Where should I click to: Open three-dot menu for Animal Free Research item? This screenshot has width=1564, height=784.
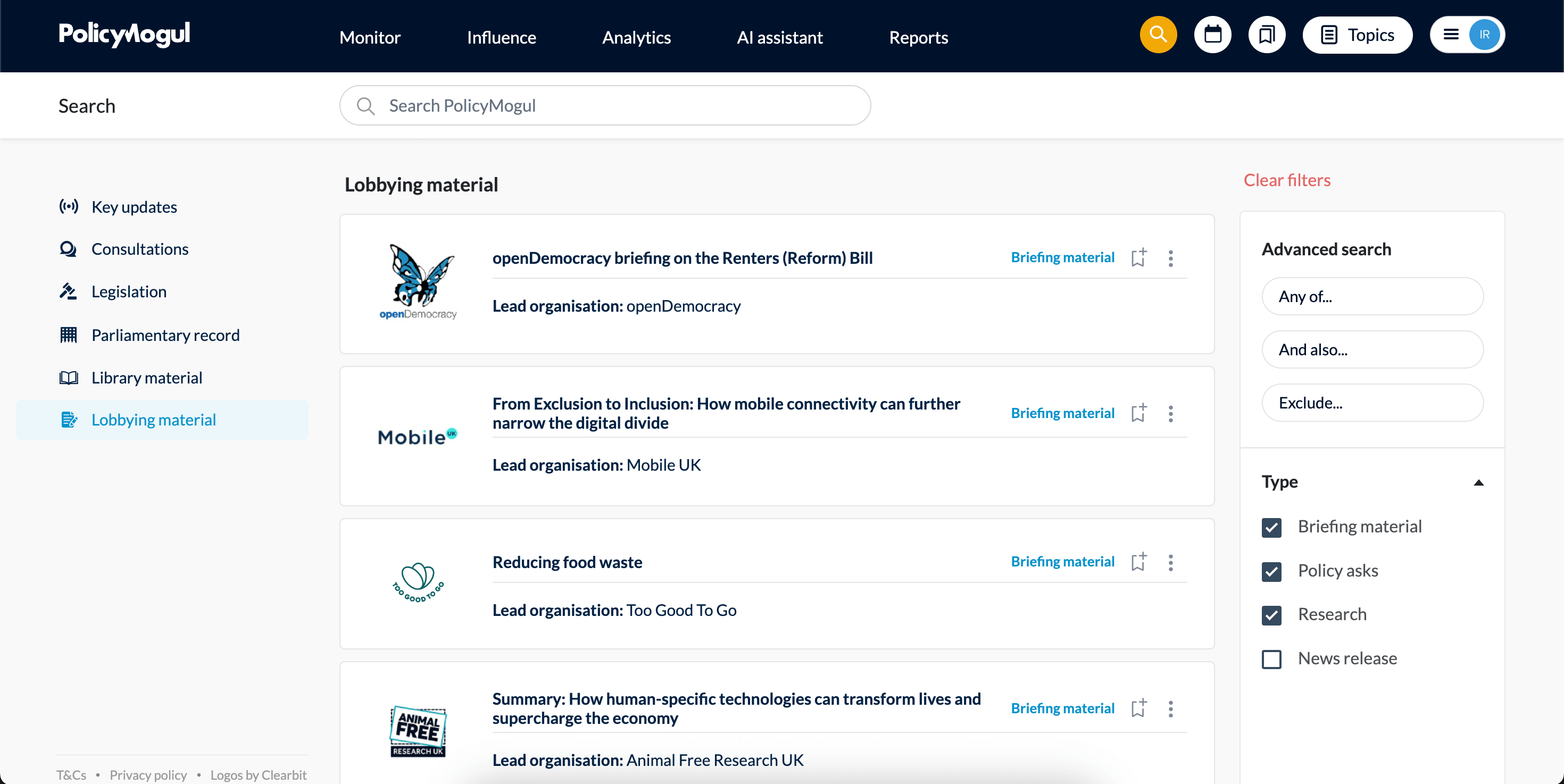click(x=1170, y=709)
